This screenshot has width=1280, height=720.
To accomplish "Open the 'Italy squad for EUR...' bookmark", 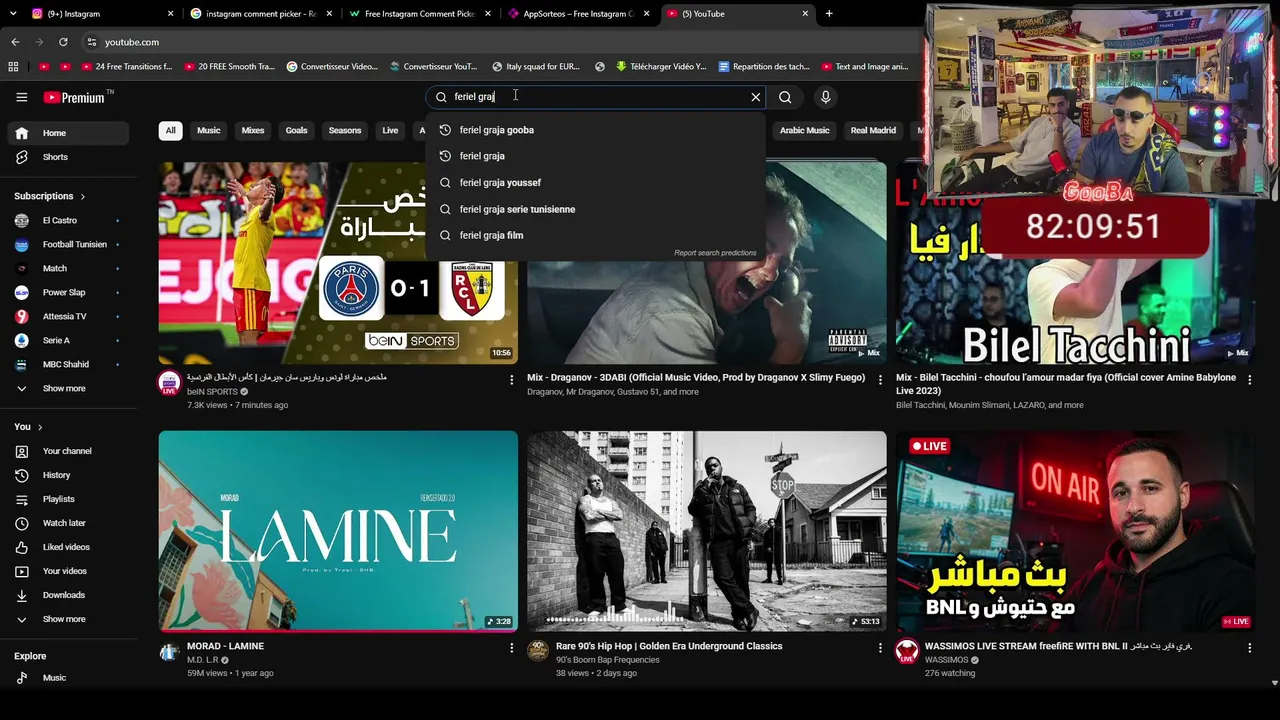I will pyautogui.click(x=534, y=67).
